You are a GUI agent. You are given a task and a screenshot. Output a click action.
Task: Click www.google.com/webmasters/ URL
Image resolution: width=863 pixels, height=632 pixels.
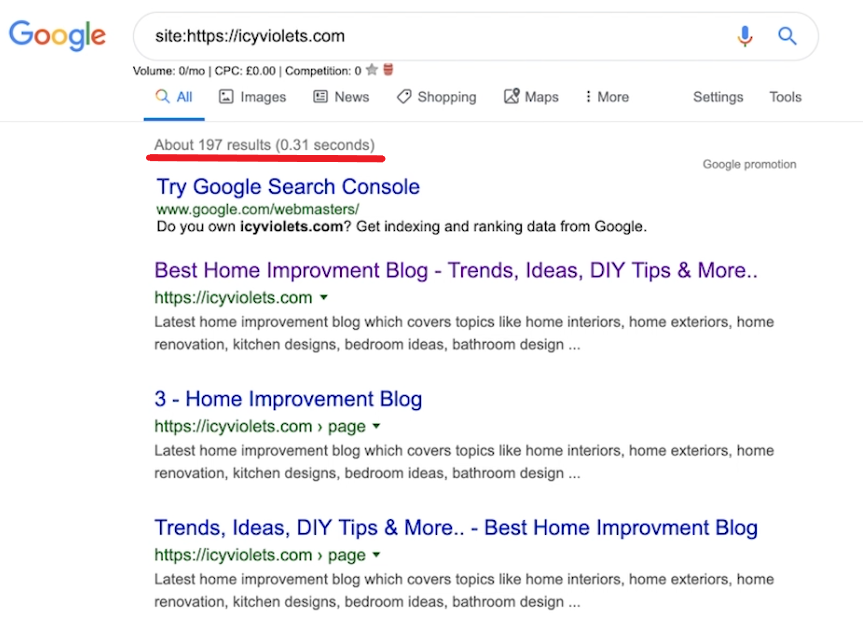point(258,209)
